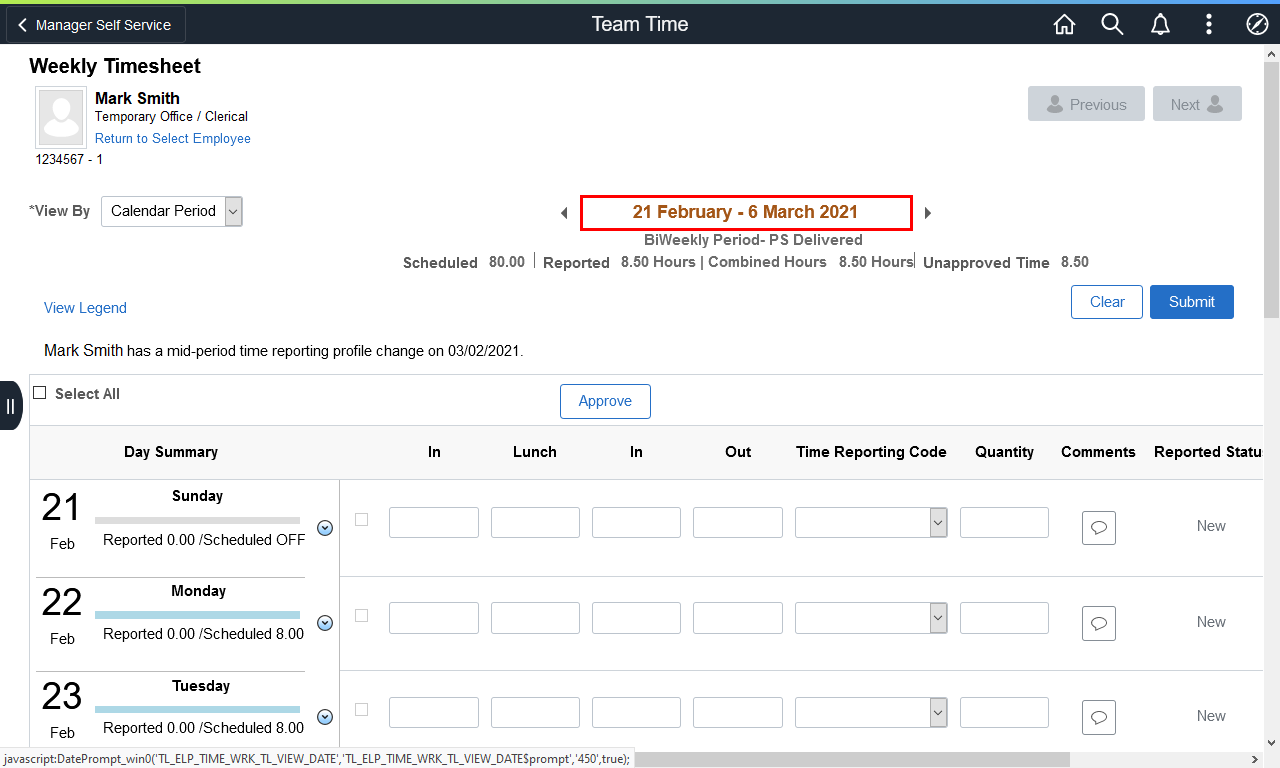Go back to Manager Self Service

pos(96,25)
